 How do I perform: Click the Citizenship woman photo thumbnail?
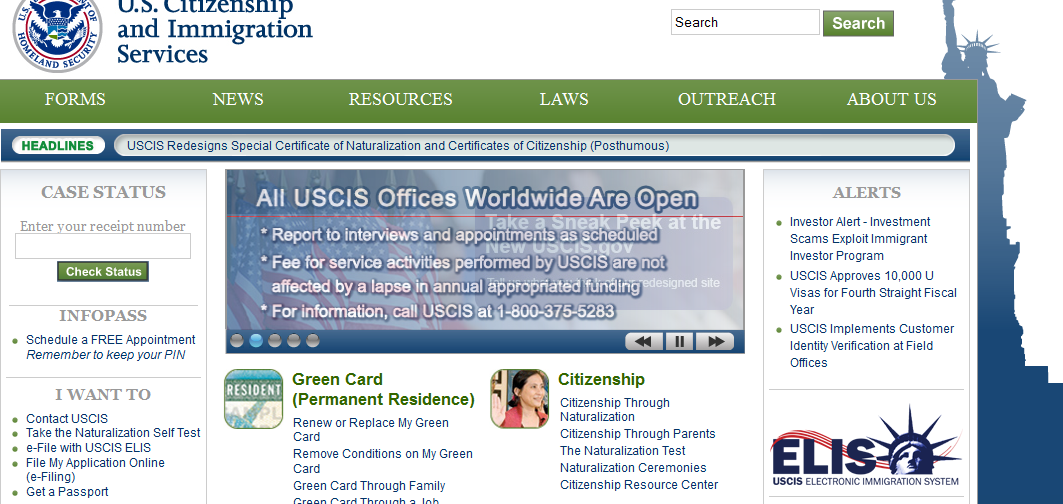click(x=519, y=399)
